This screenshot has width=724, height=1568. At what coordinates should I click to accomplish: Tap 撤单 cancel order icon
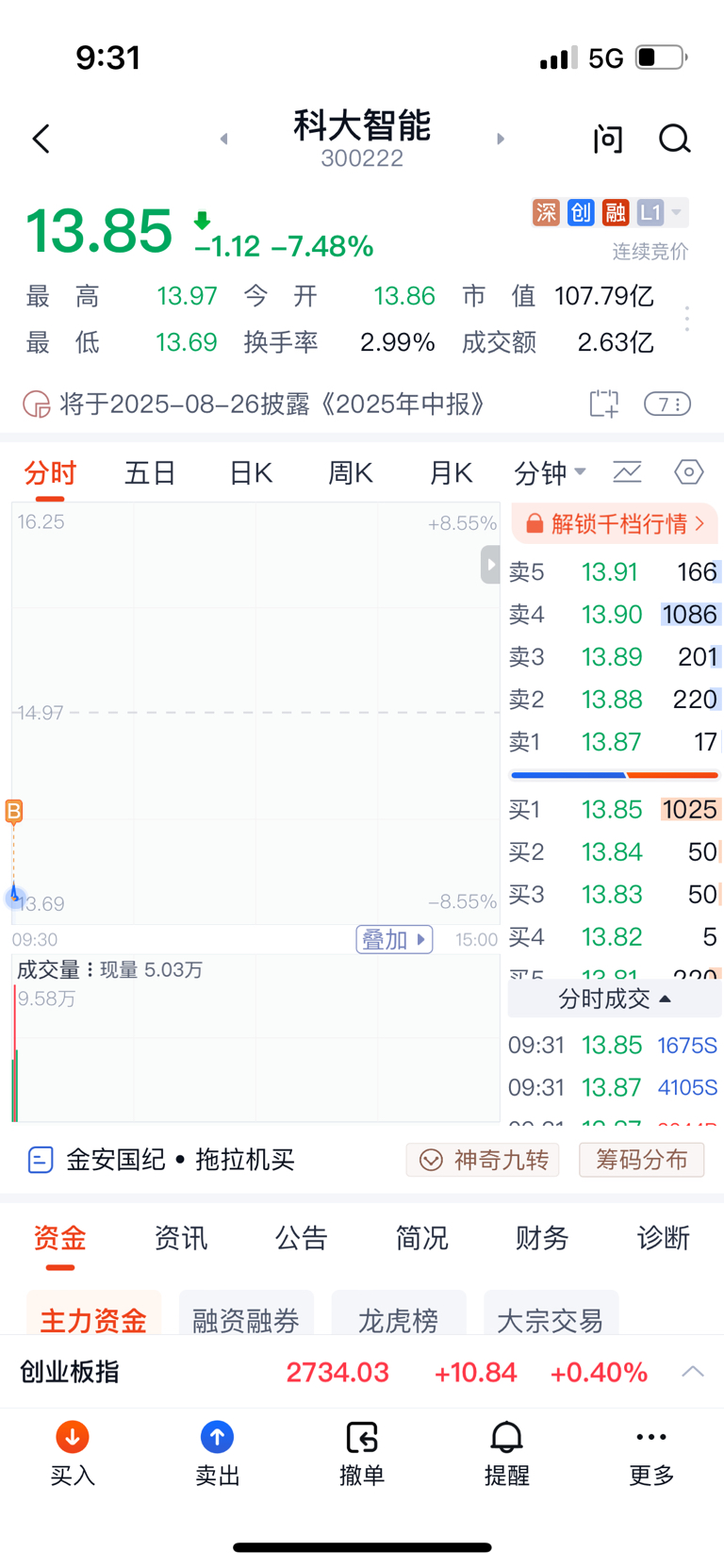(x=362, y=1437)
